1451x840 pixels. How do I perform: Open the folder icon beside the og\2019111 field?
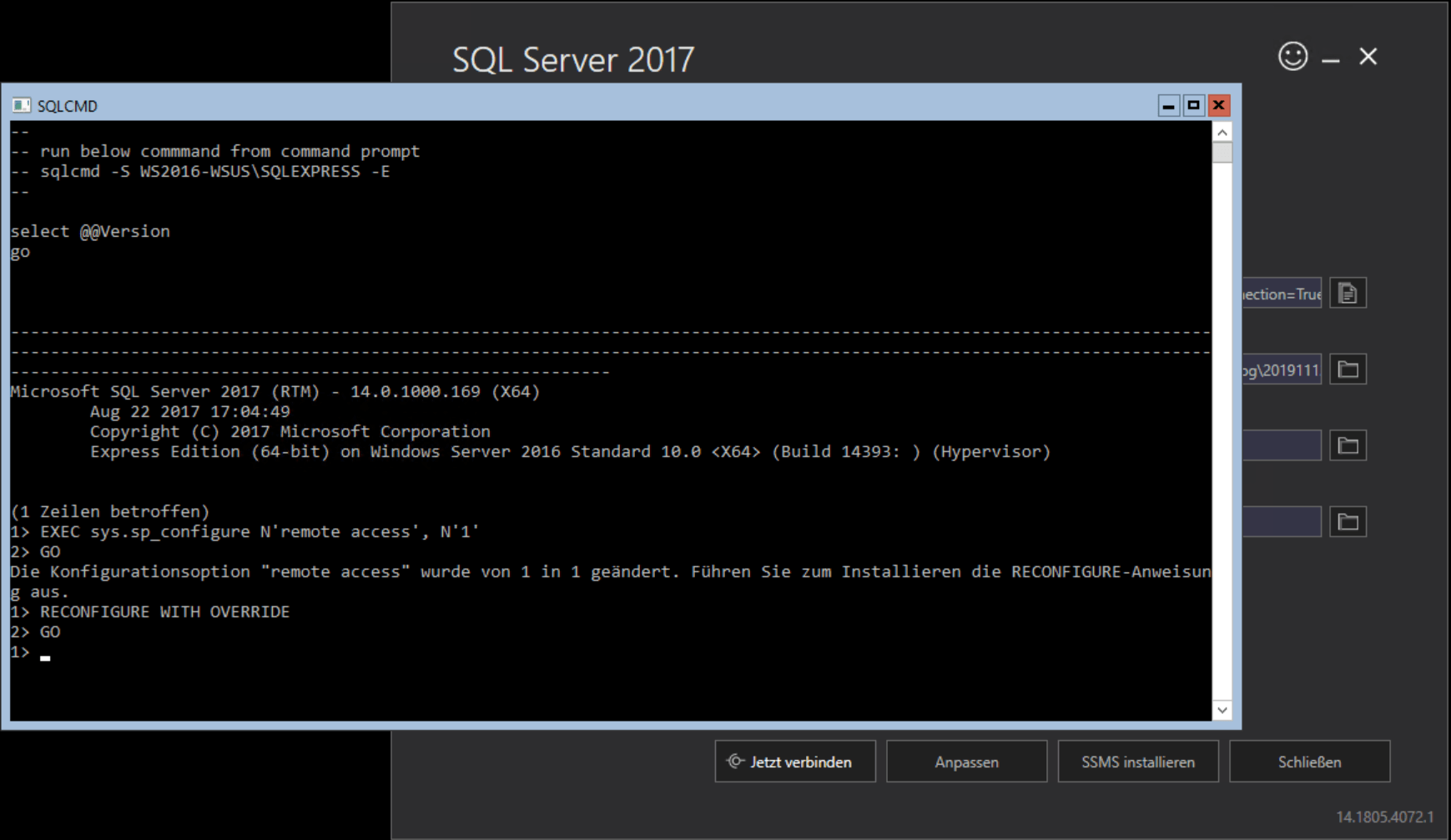click(1348, 370)
